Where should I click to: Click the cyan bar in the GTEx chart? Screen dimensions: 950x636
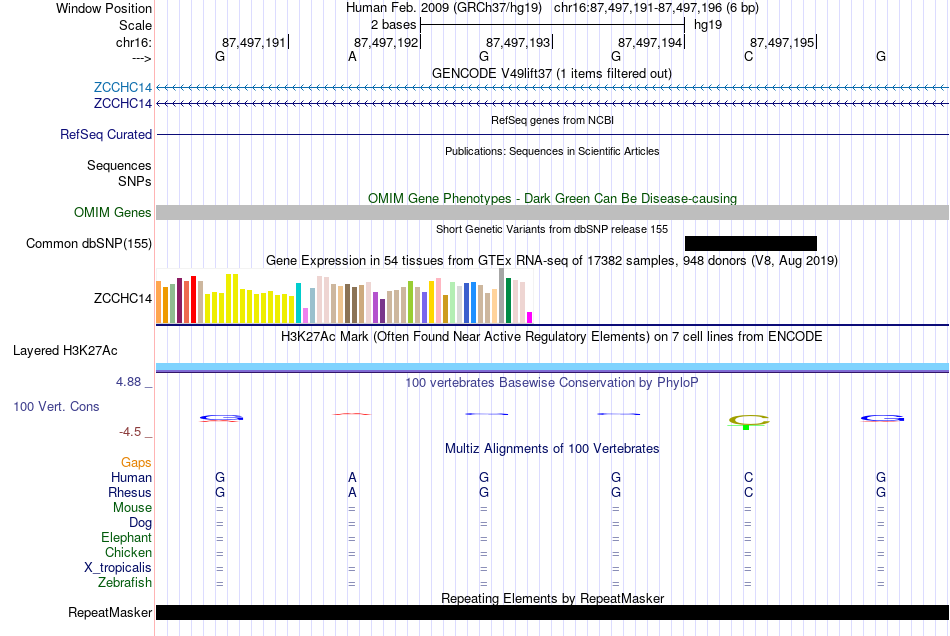(x=298, y=303)
